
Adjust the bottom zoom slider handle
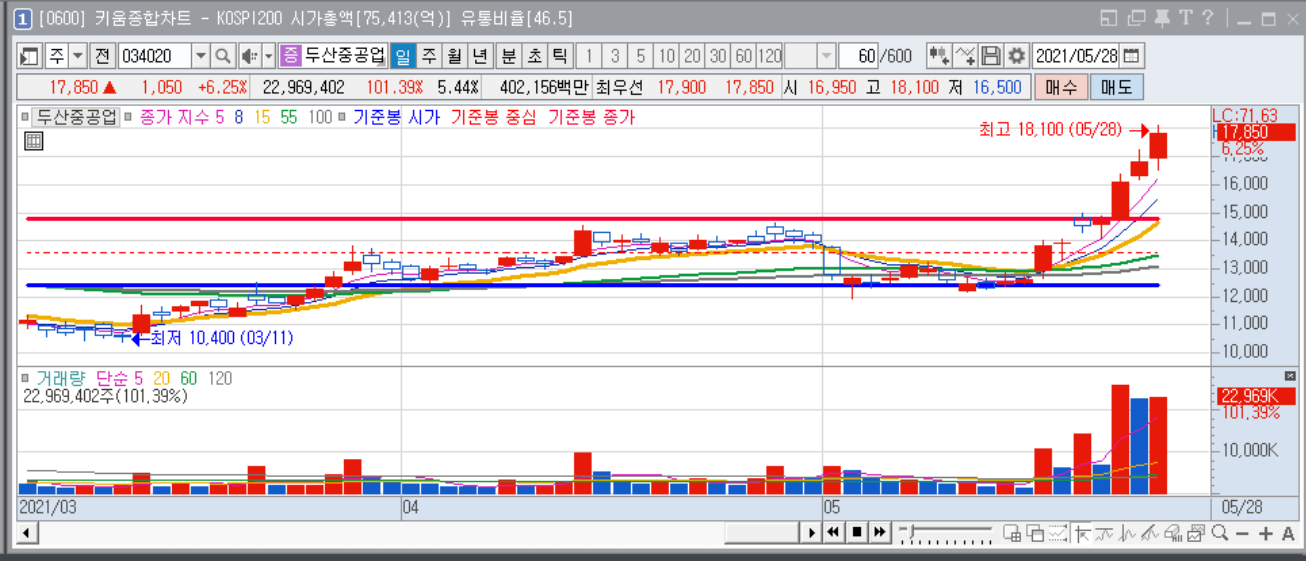(x=911, y=530)
